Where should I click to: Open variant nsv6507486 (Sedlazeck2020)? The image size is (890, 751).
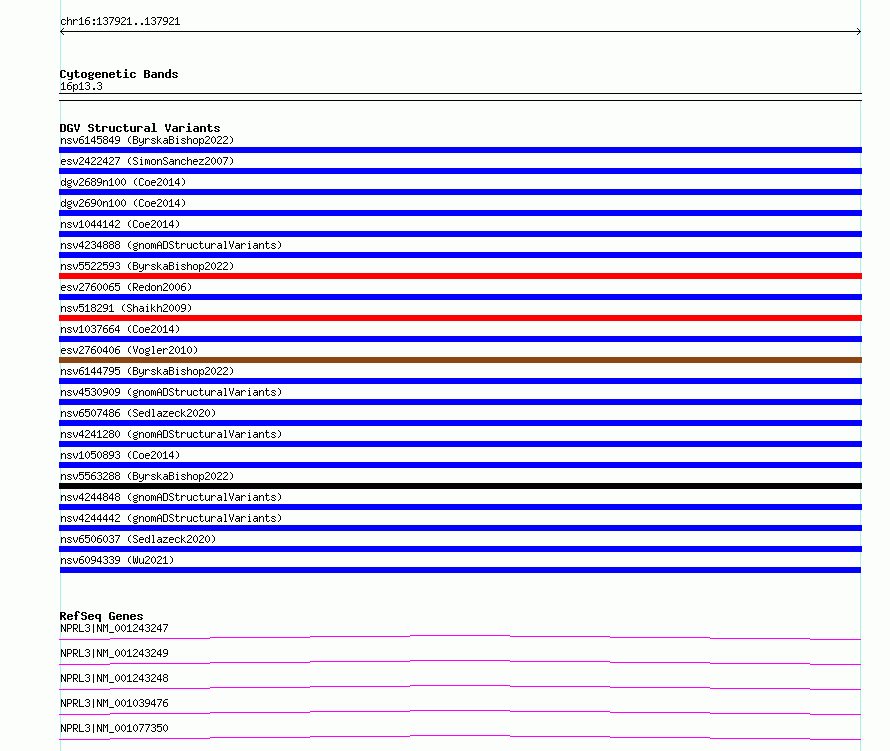[x=138, y=413]
